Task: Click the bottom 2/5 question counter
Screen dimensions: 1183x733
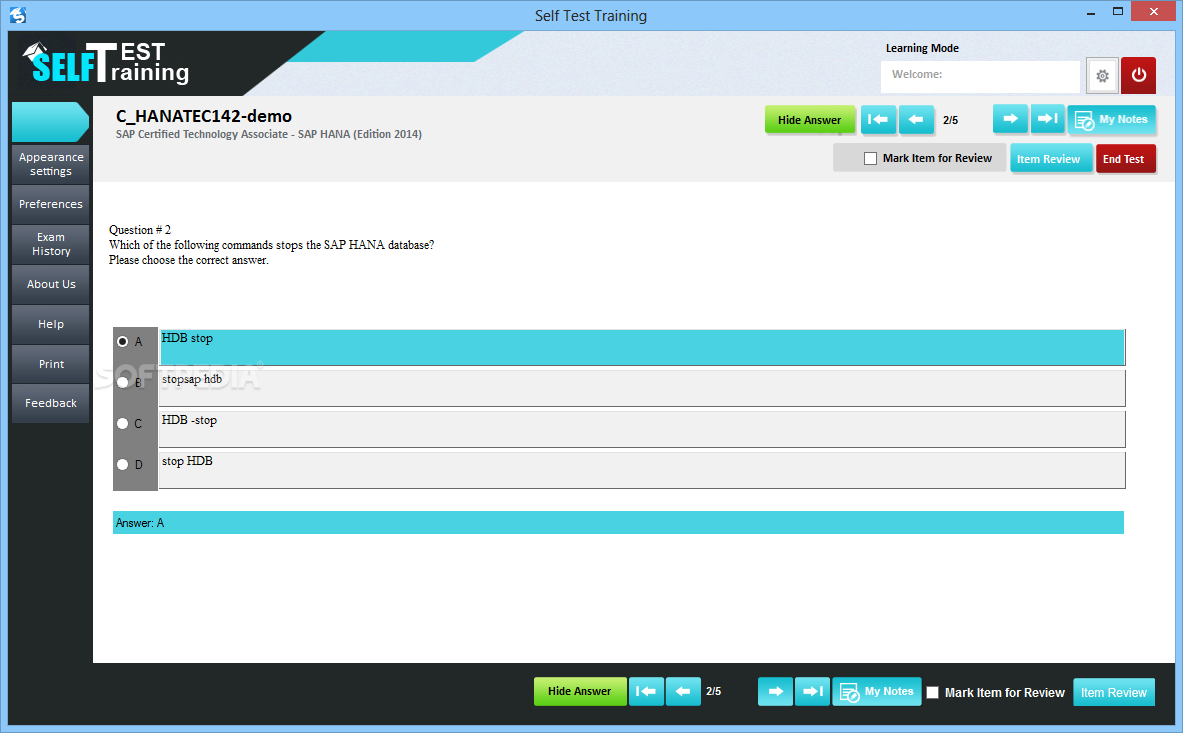Action: [x=714, y=691]
